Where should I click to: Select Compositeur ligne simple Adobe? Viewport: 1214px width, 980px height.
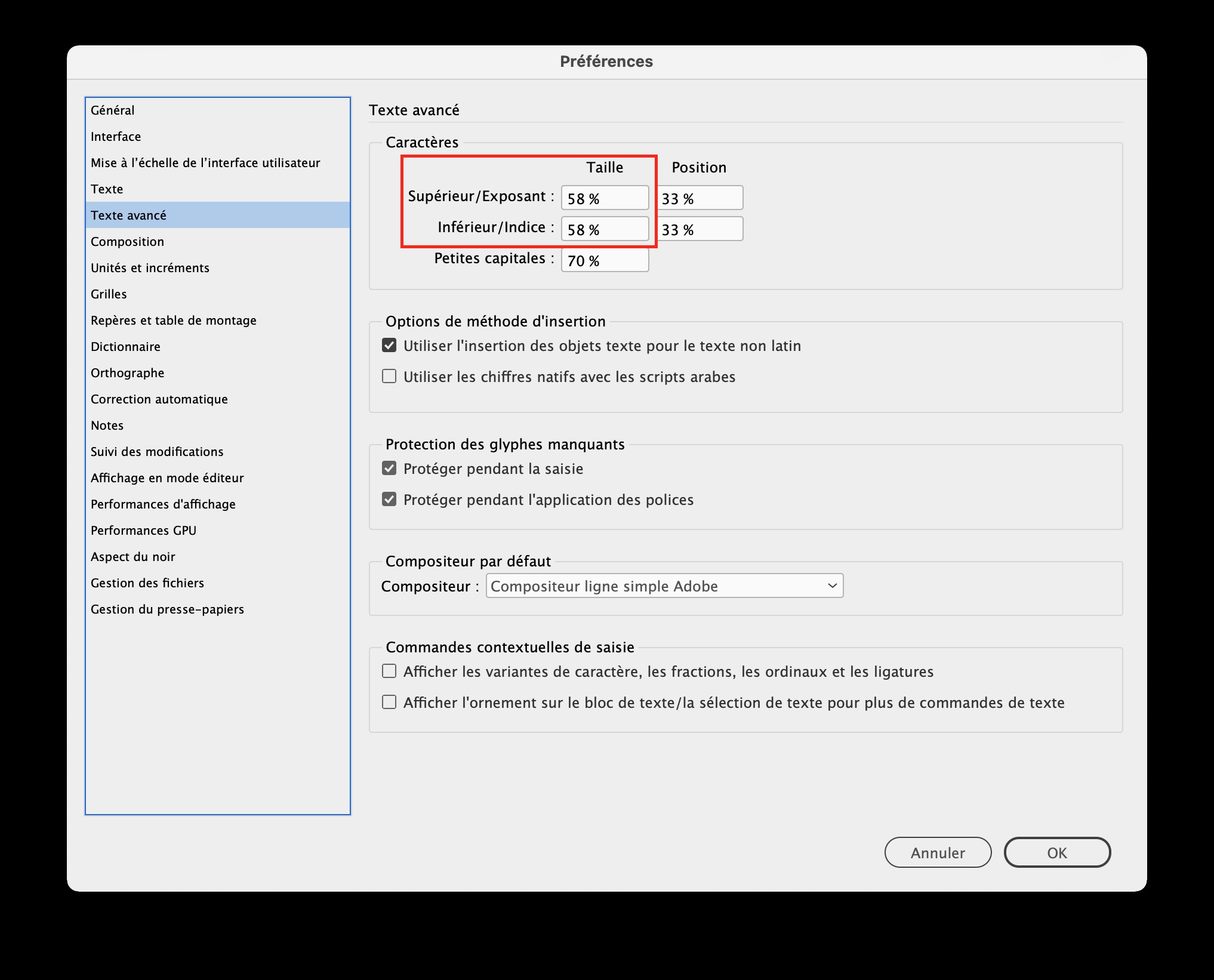663,585
